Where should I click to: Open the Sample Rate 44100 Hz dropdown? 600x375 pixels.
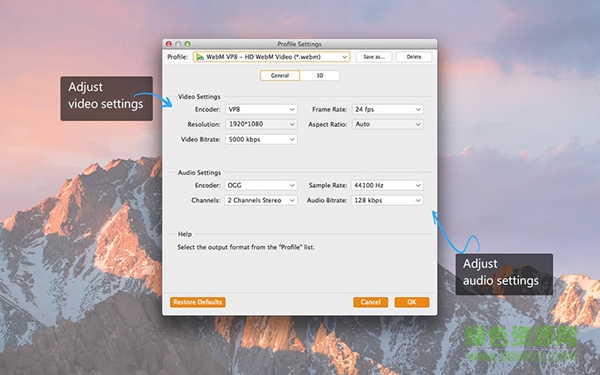387,185
